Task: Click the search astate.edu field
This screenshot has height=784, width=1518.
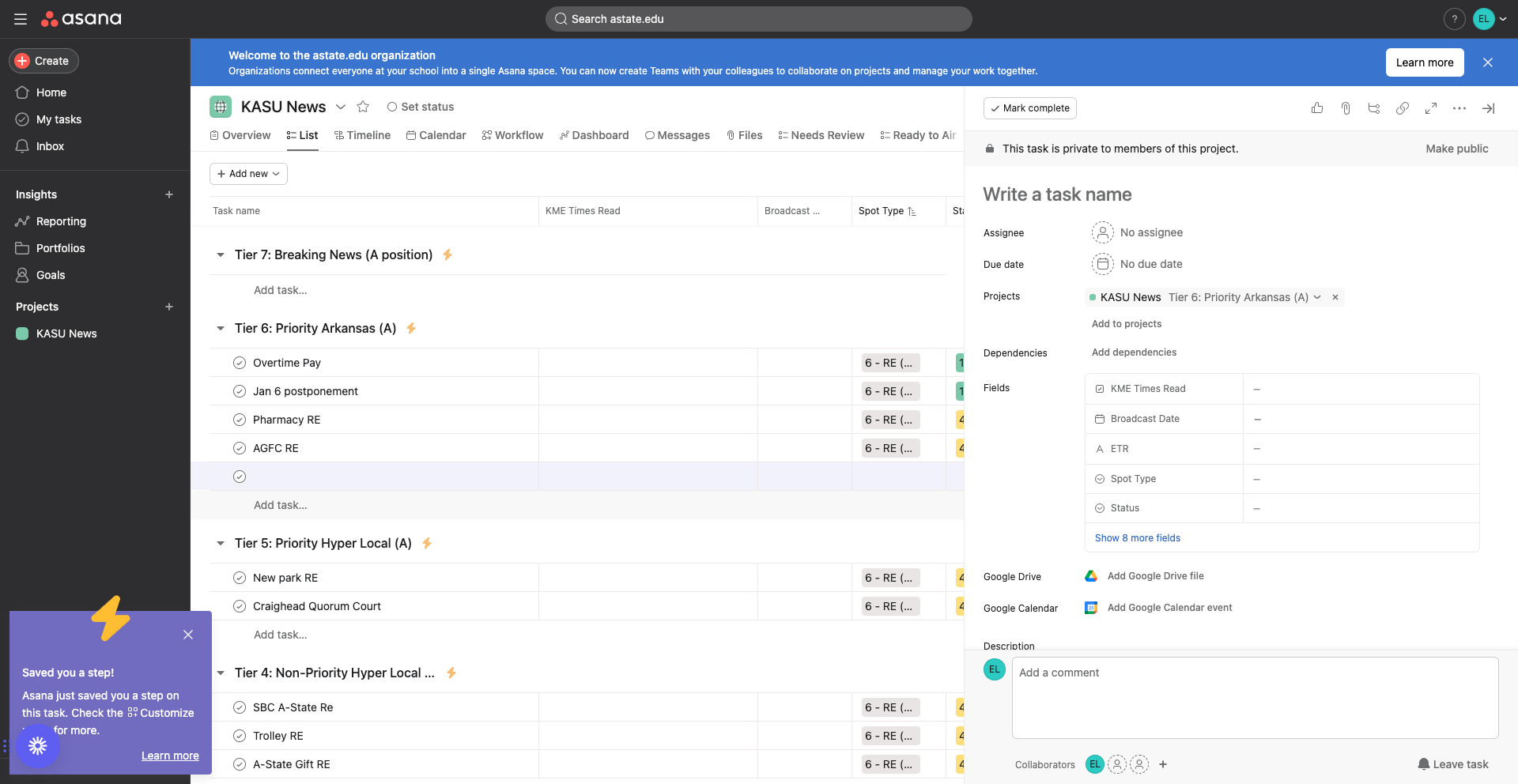Action: point(758,19)
